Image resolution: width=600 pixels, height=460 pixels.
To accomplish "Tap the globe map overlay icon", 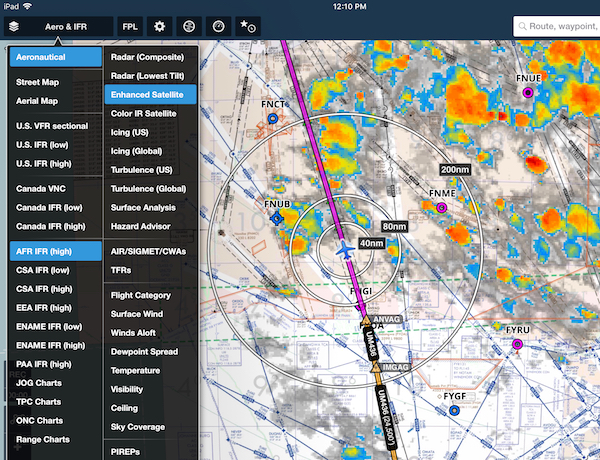I will tap(190, 27).
